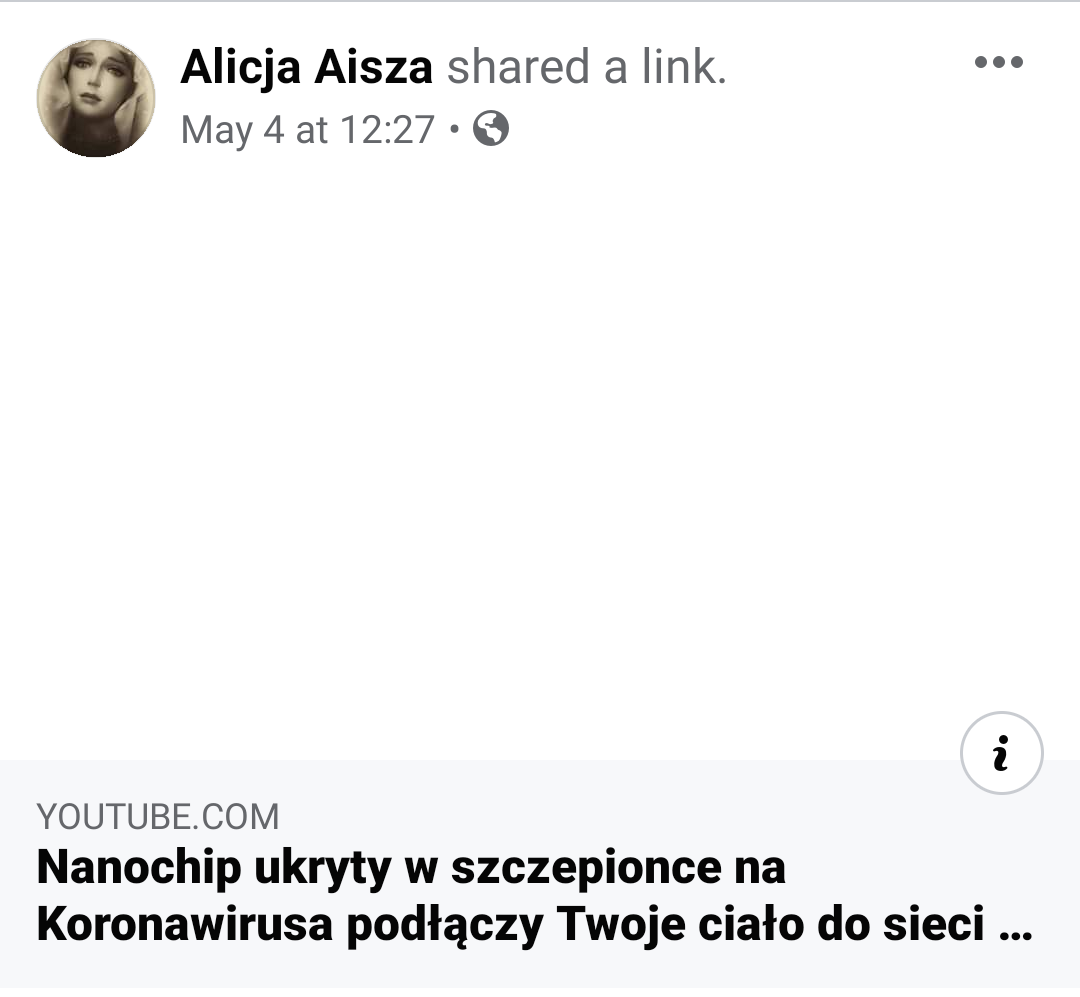Image resolution: width=1080 pixels, height=997 pixels.
Task: Click the 'May 4' date text
Action: (232, 130)
